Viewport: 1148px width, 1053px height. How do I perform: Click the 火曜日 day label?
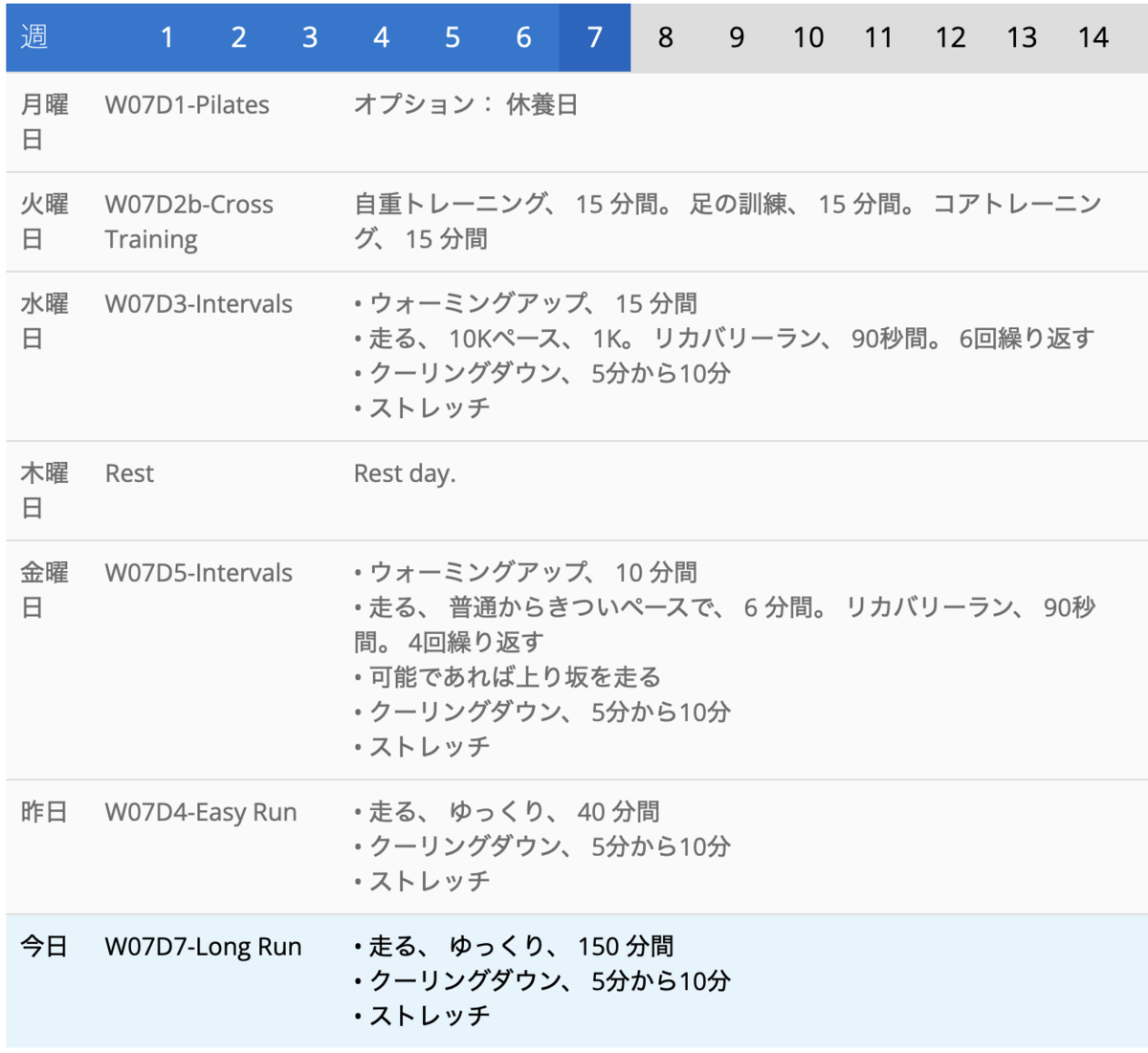tap(45, 222)
